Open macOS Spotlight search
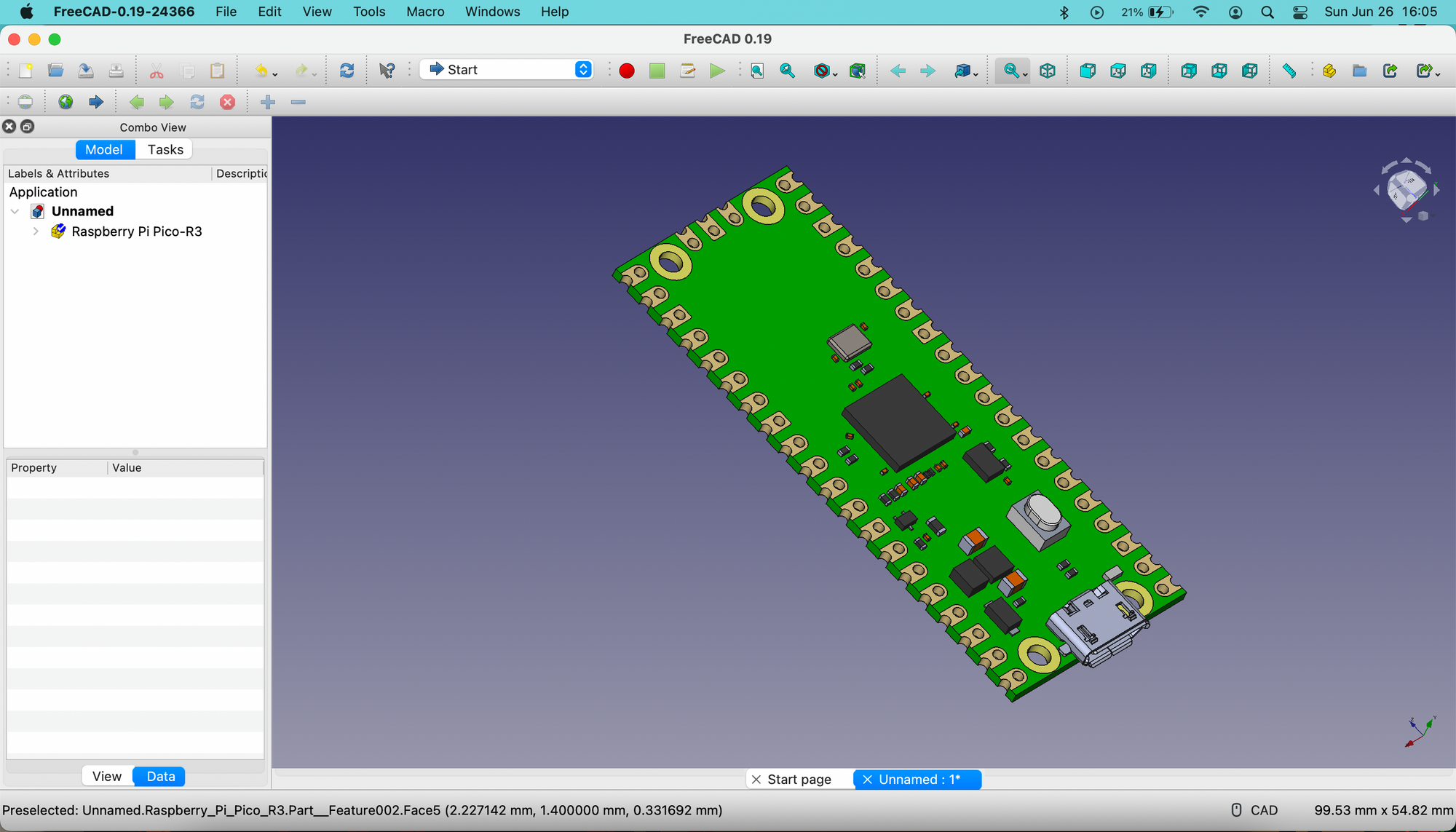1456x832 pixels. [x=1267, y=12]
